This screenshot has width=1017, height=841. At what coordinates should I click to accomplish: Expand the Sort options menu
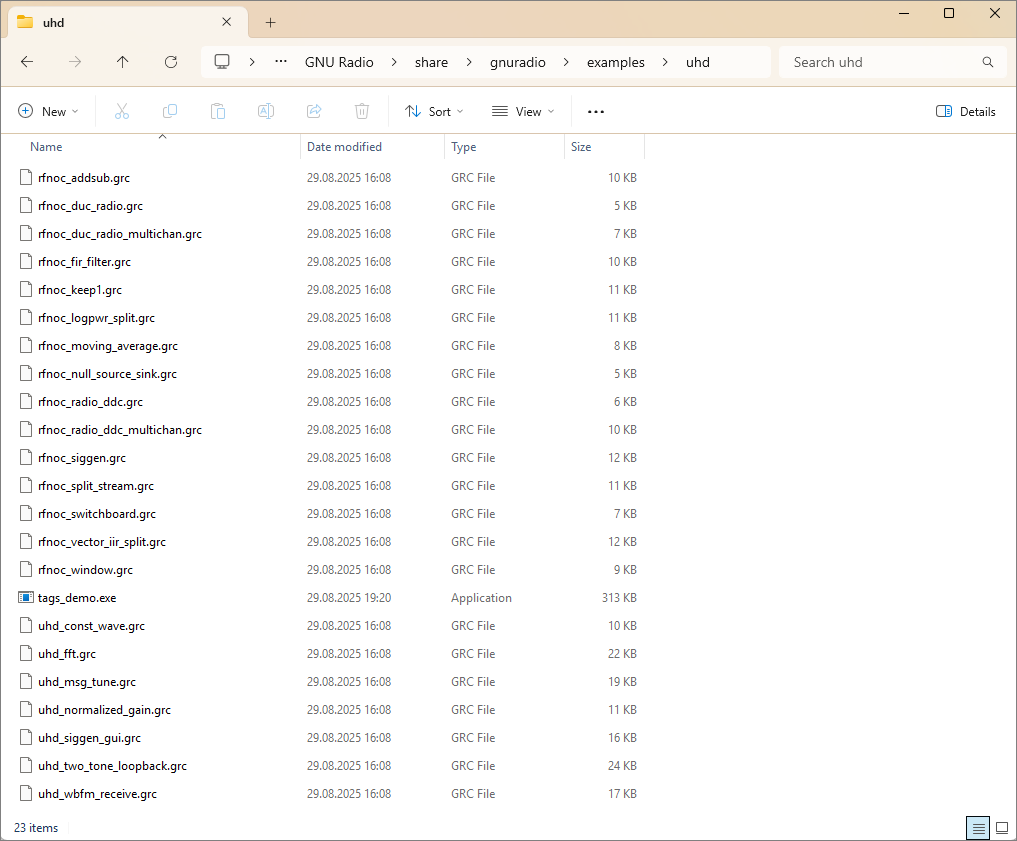click(434, 111)
